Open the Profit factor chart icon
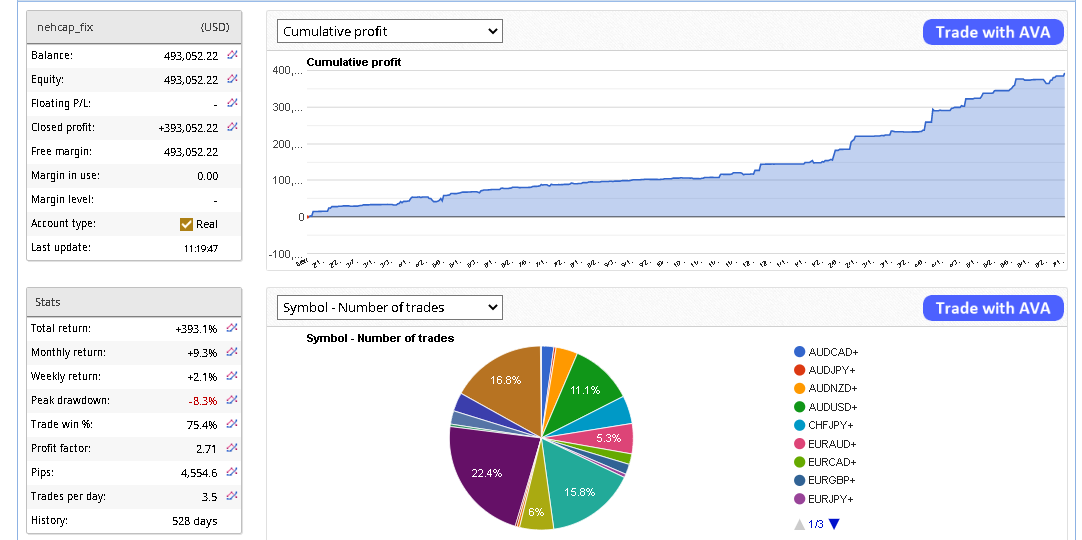The image size is (1082, 540). pyautogui.click(x=232, y=448)
